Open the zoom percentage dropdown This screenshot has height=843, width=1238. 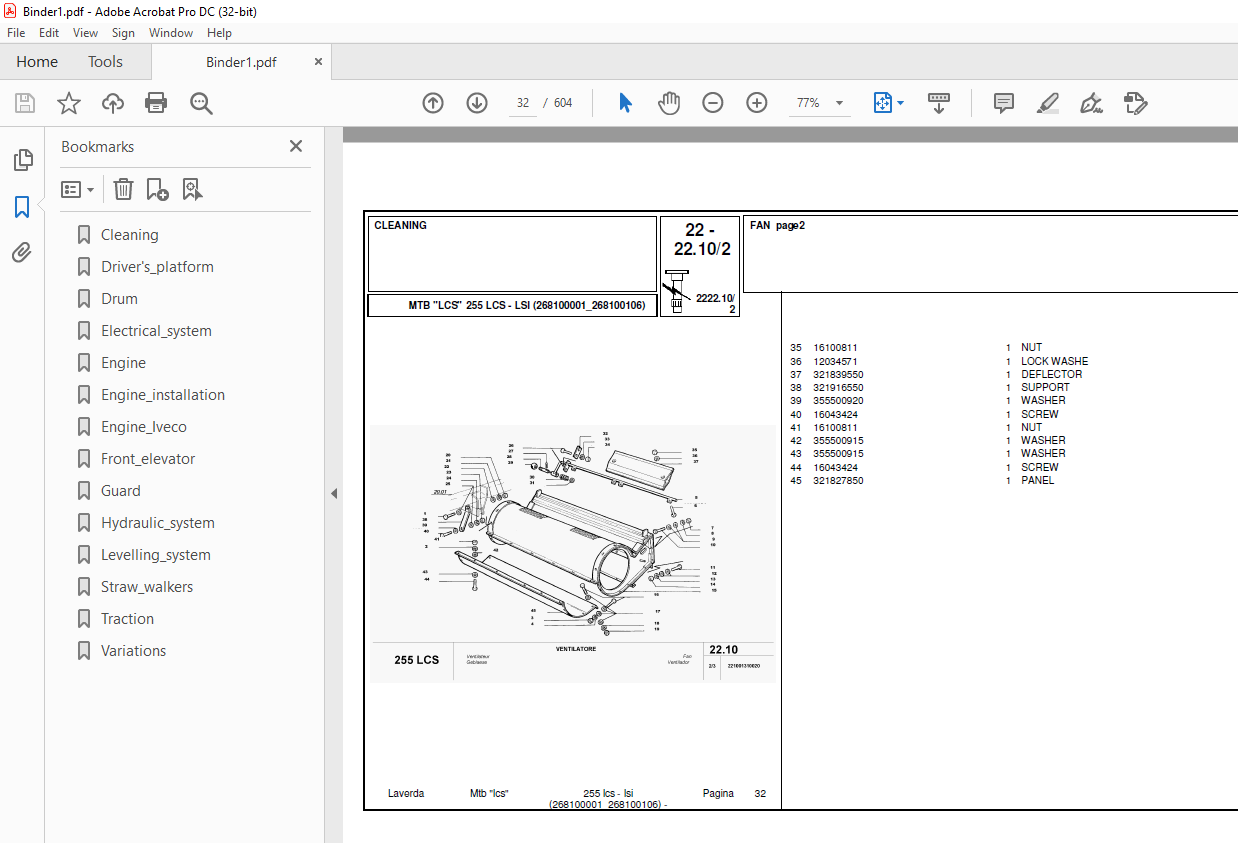click(839, 103)
